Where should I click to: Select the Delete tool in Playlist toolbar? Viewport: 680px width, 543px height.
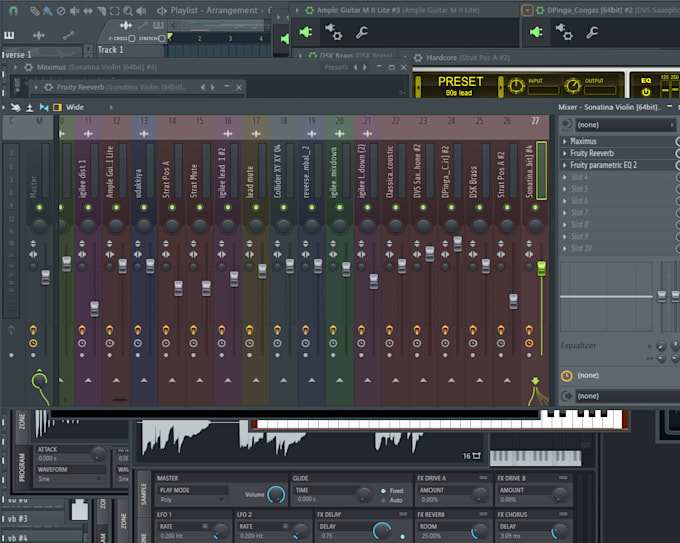click(x=61, y=11)
